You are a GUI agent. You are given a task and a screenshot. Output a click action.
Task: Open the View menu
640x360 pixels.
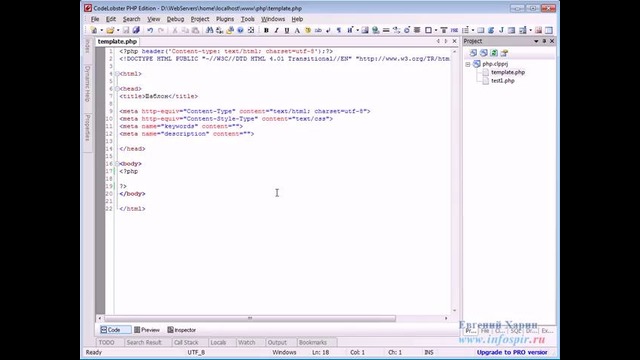(153, 19)
